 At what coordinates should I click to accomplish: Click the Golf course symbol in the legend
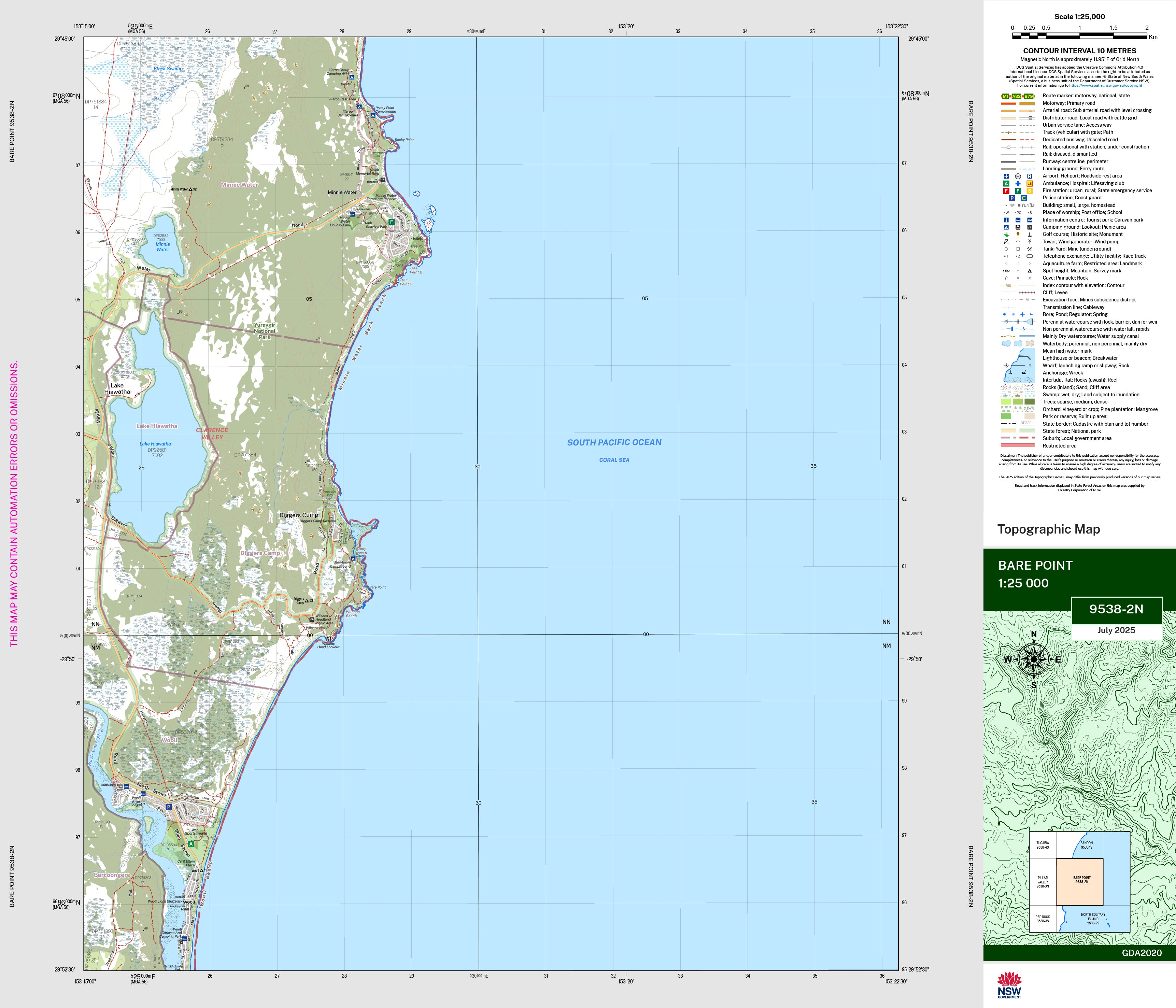1006,235
